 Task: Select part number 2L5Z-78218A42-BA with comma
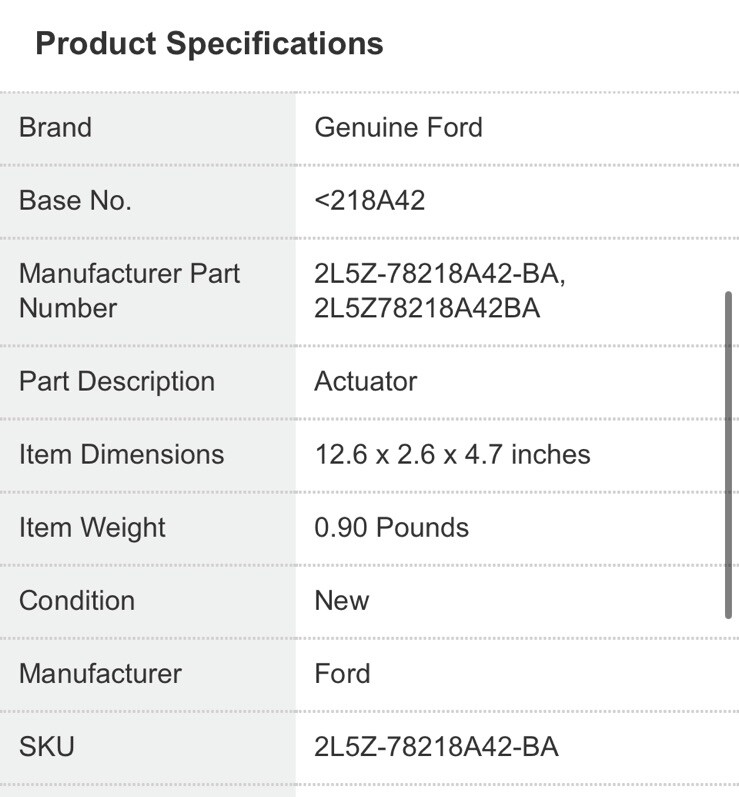pos(440,274)
